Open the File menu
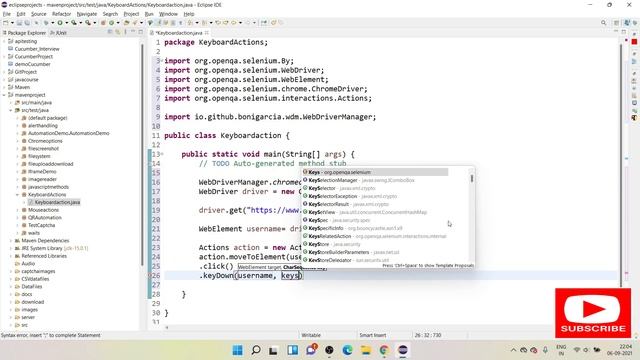The width and height of the screenshot is (640, 360). point(7,14)
